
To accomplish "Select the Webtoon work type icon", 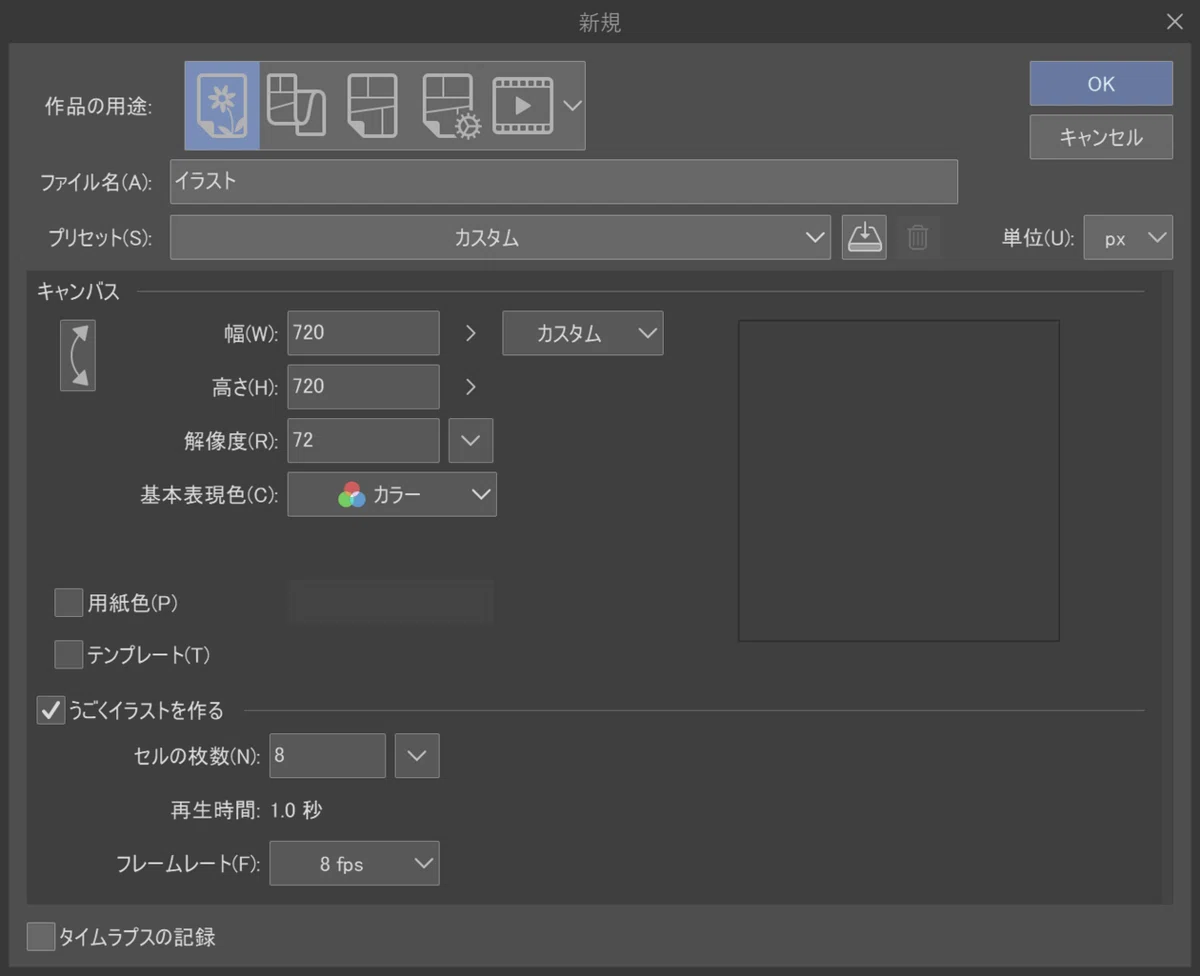I will [296, 105].
